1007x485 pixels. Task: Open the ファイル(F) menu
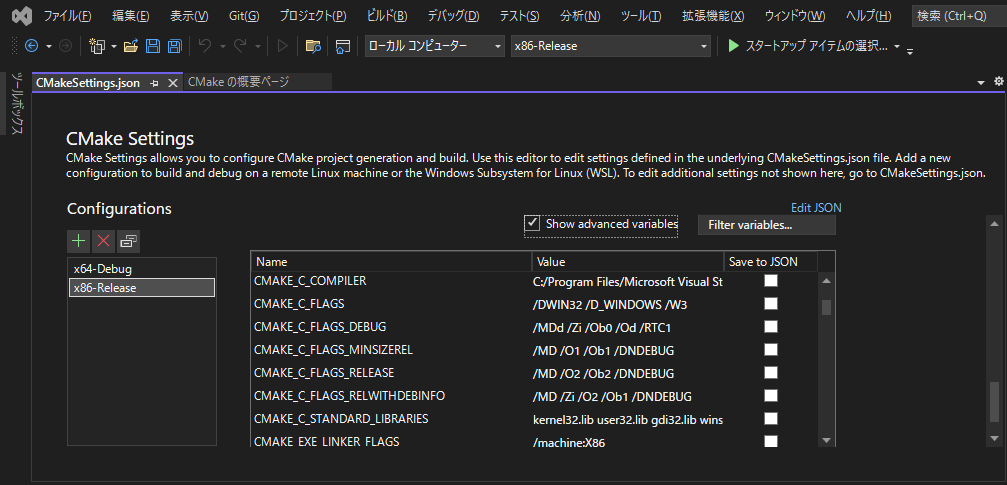(67, 16)
